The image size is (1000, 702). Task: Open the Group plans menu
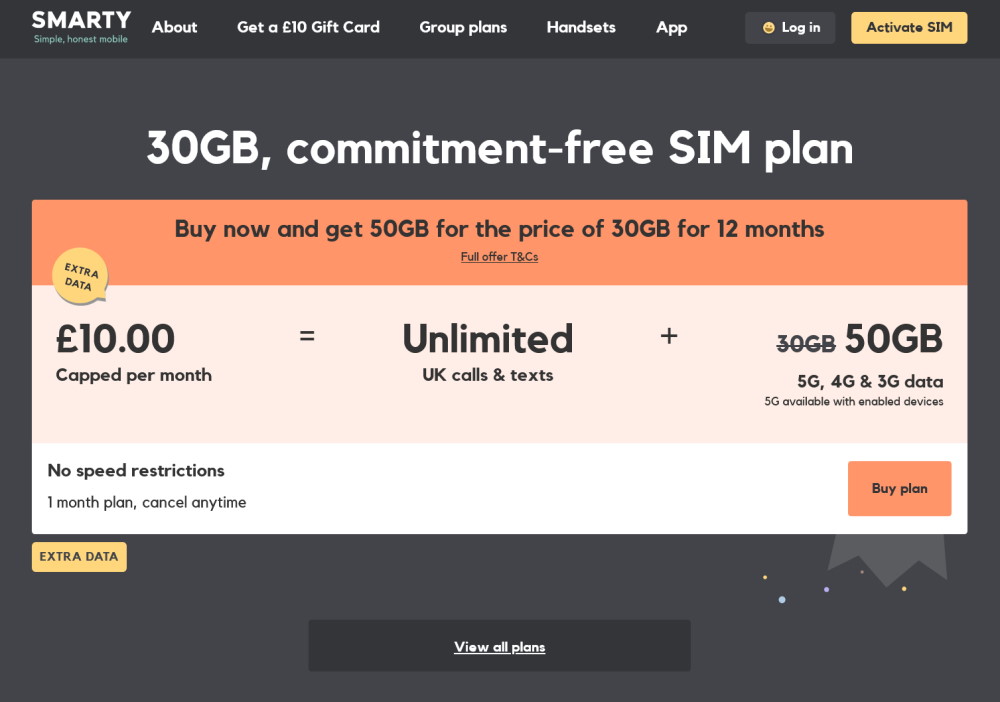click(463, 28)
